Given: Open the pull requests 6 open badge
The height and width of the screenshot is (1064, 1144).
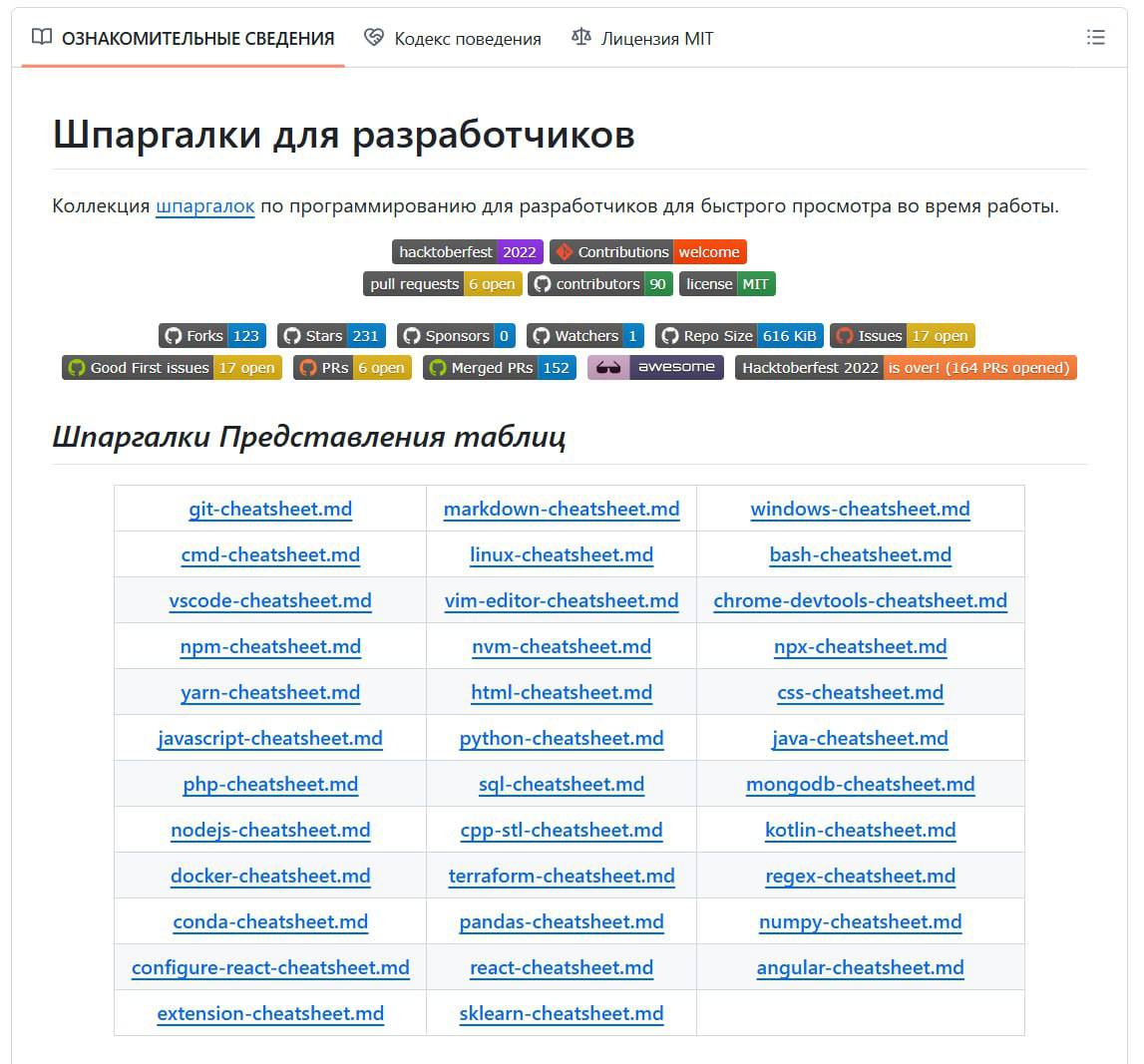Looking at the screenshot, I should (442, 284).
